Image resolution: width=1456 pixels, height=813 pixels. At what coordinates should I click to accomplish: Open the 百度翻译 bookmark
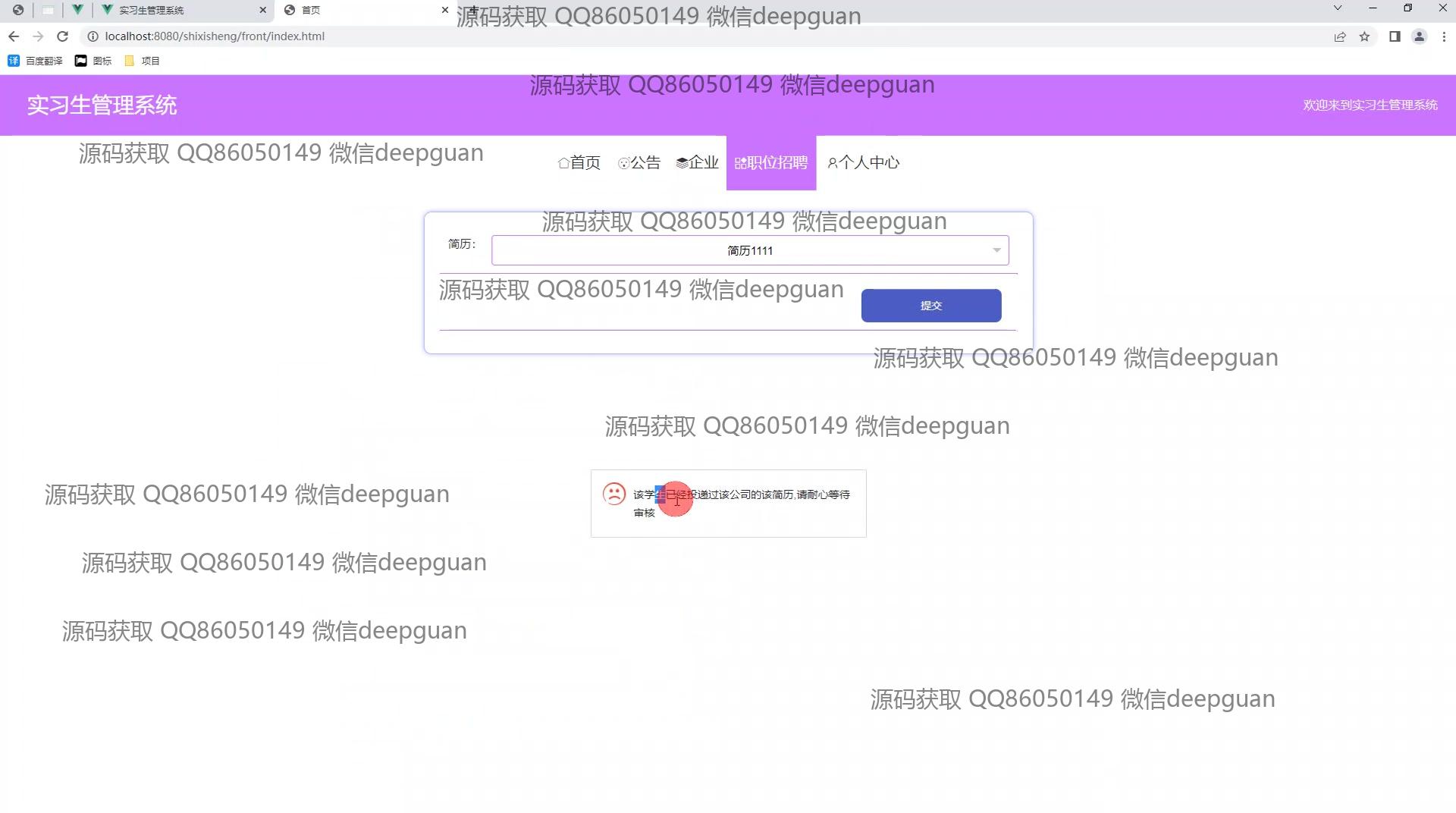(x=35, y=61)
